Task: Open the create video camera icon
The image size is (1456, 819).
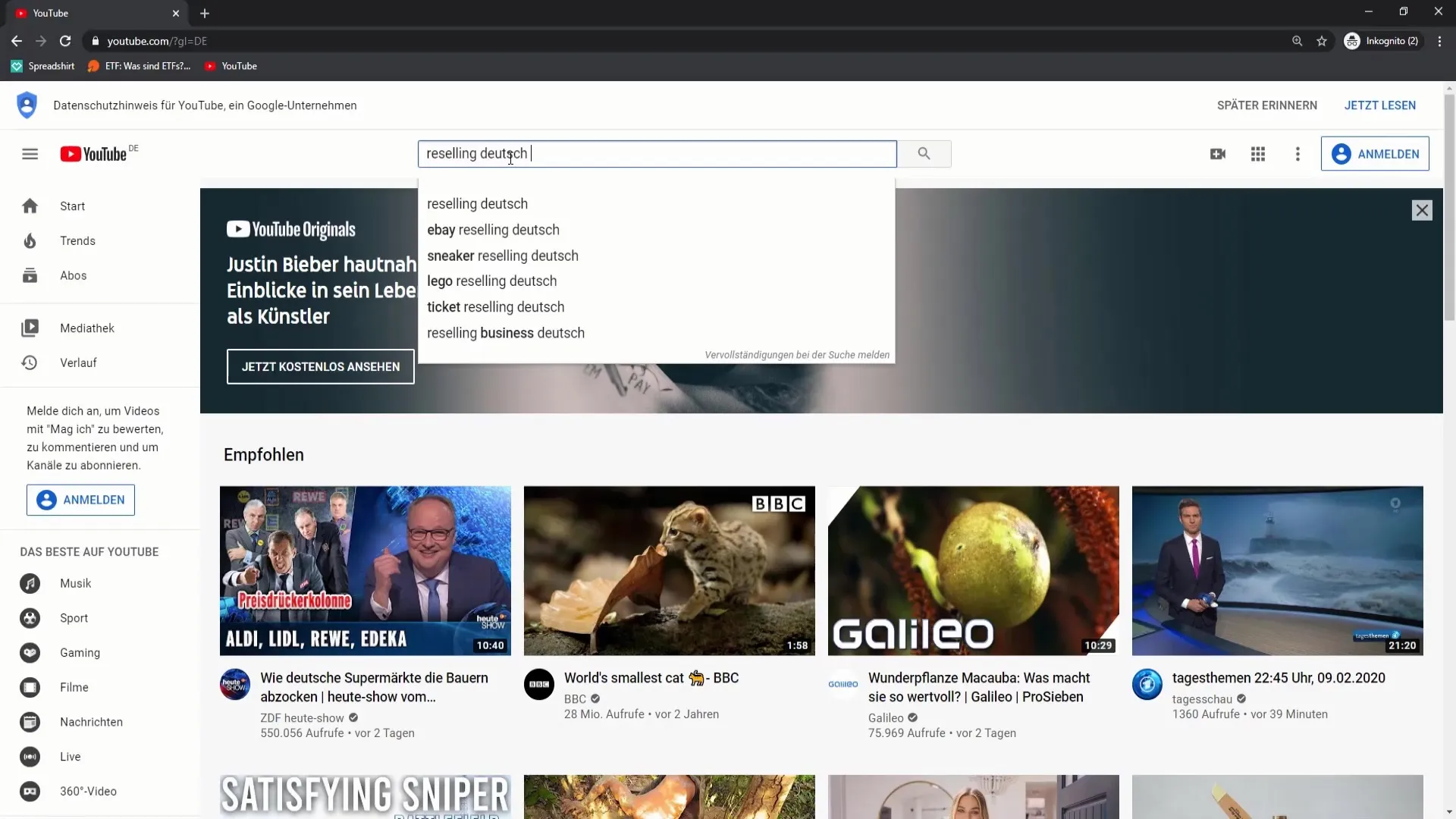Action: (x=1218, y=154)
